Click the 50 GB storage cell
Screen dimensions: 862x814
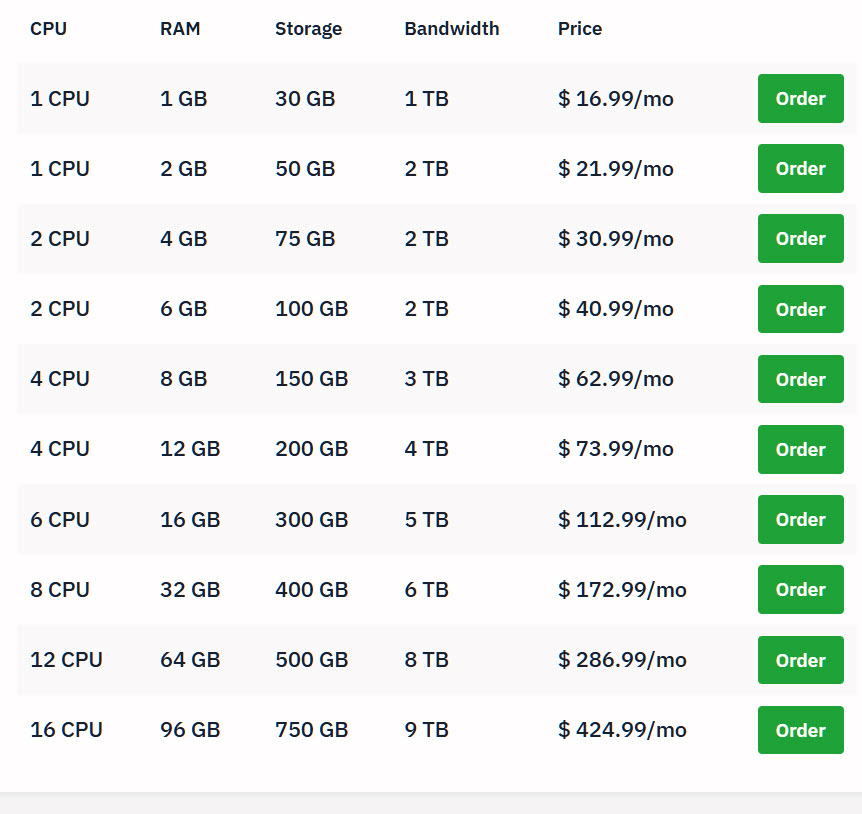[x=305, y=169]
